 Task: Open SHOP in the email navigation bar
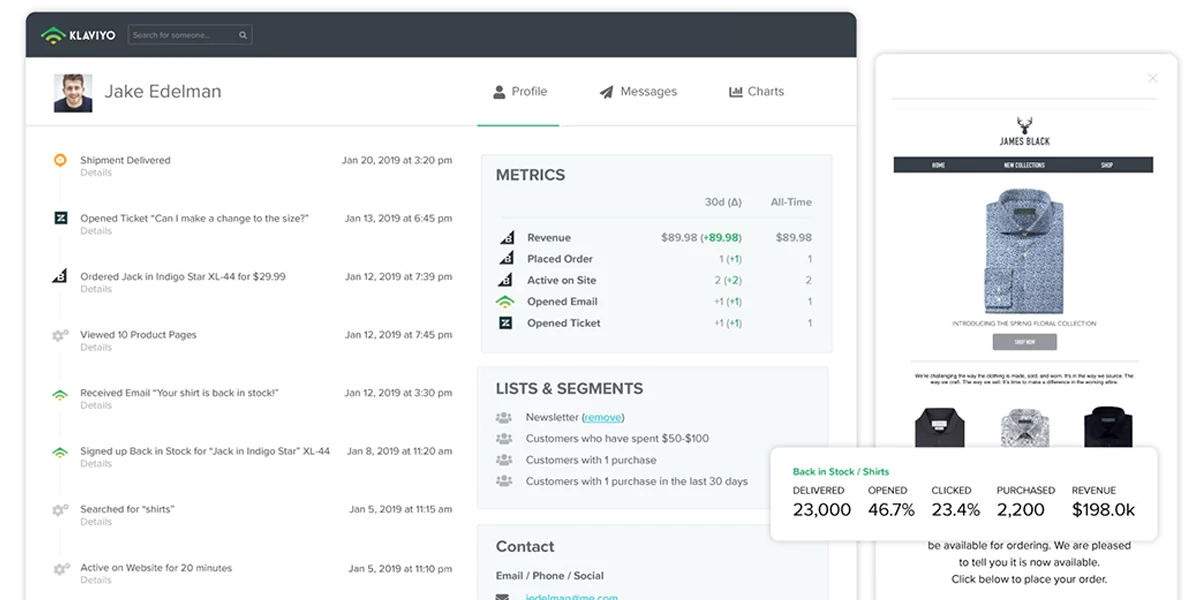(1107, 165)
